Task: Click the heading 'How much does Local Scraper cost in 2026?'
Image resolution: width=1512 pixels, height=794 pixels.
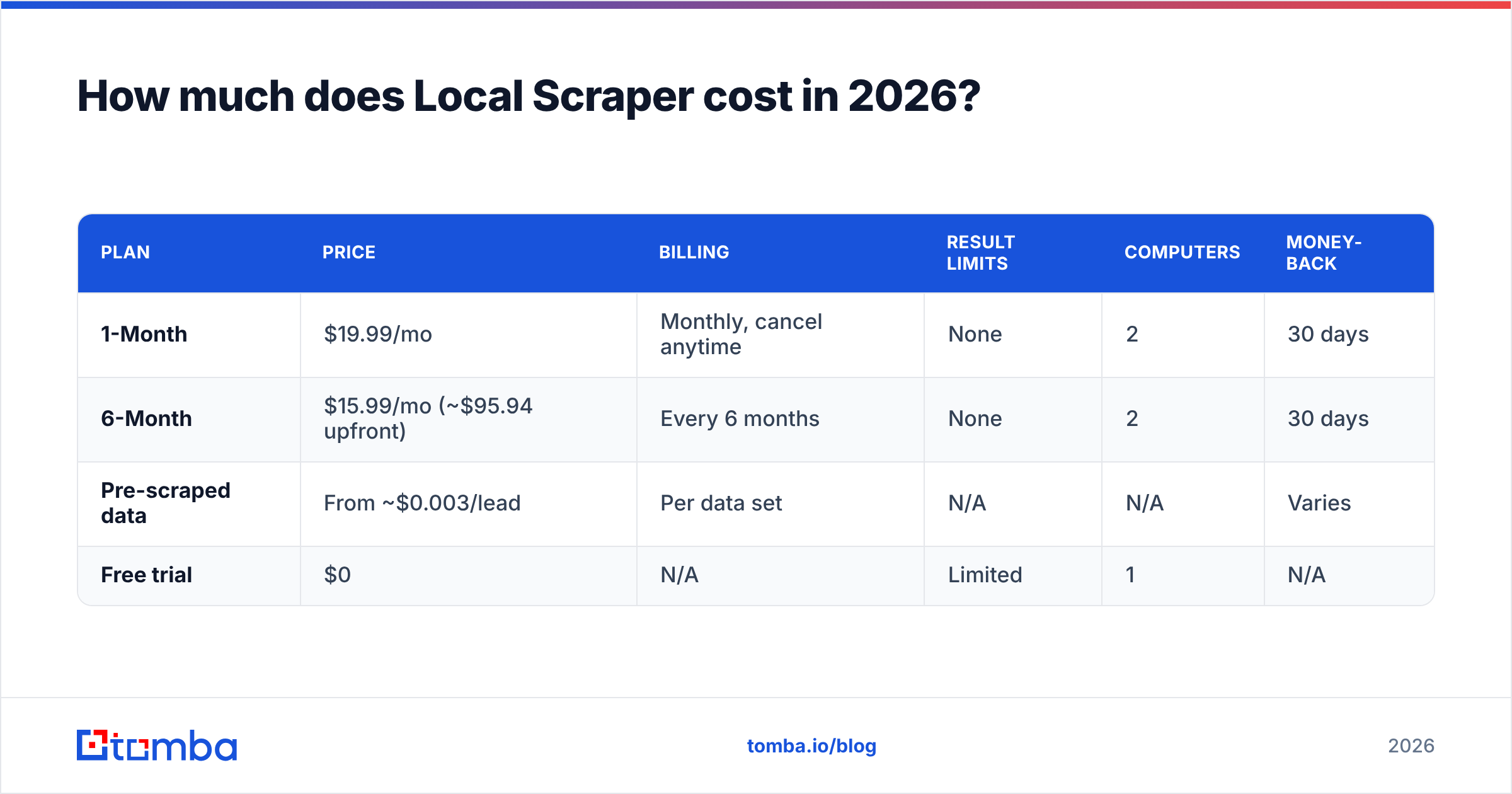Action: pos(529,96)
